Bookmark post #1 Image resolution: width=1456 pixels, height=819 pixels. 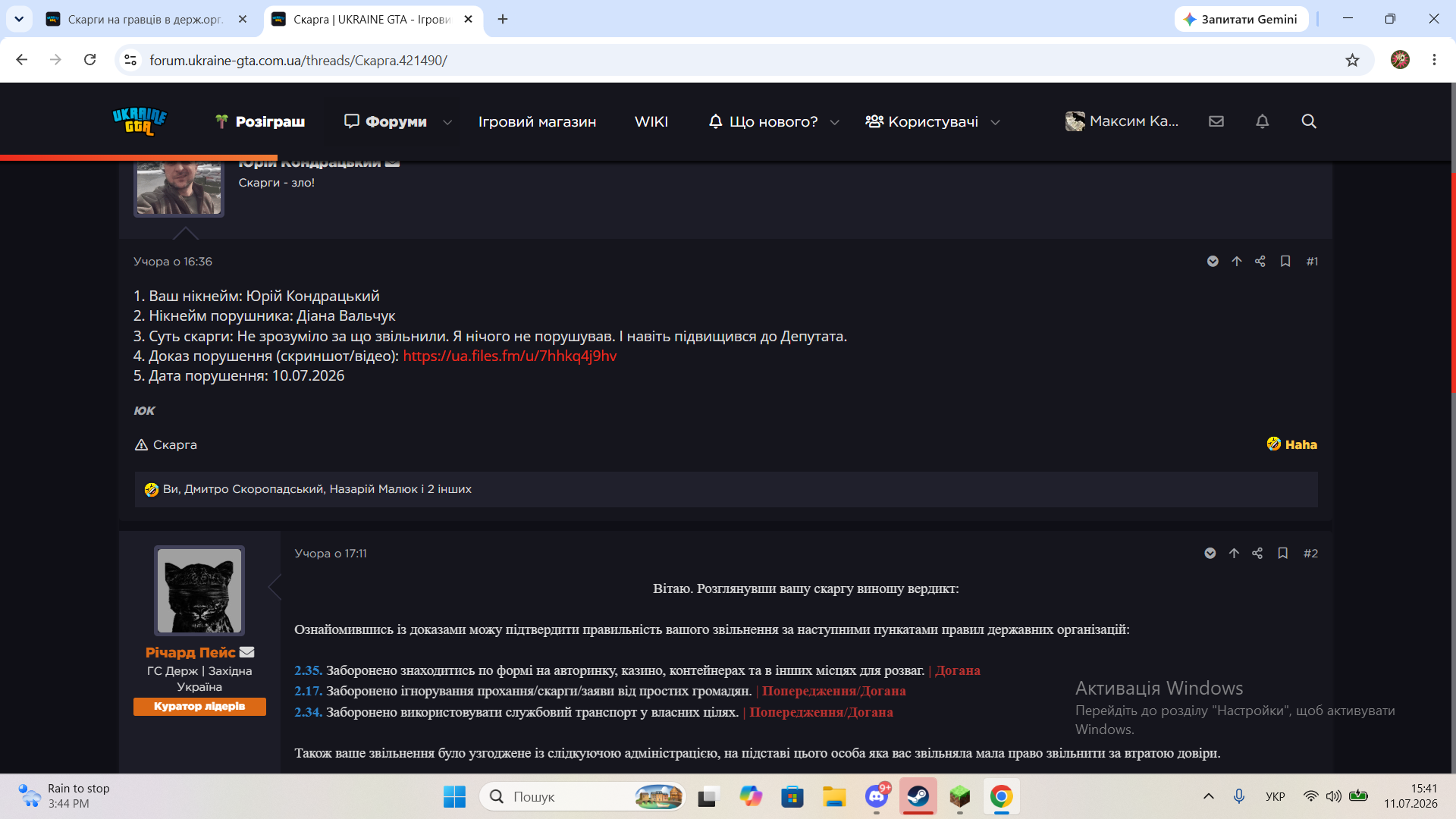[x=1285, y=261]
